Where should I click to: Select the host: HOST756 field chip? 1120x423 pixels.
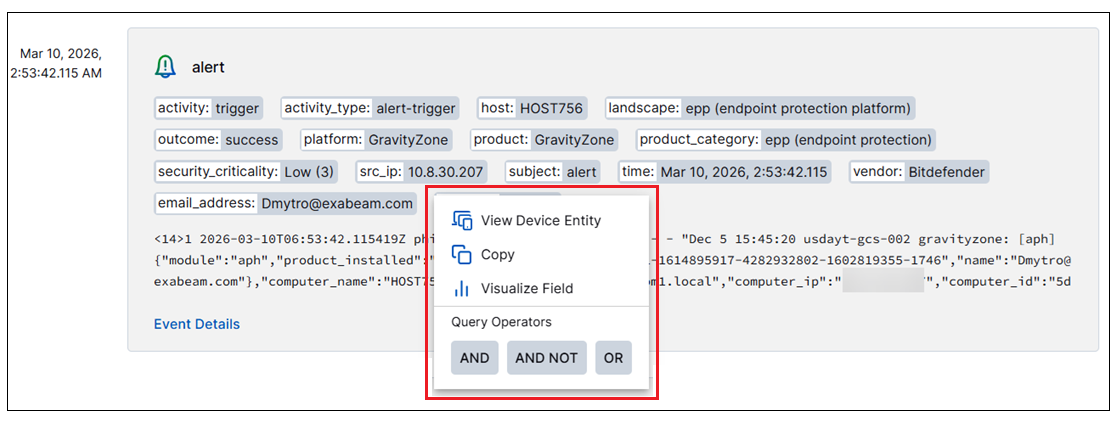pyautogui.click(x=531, y=109)
